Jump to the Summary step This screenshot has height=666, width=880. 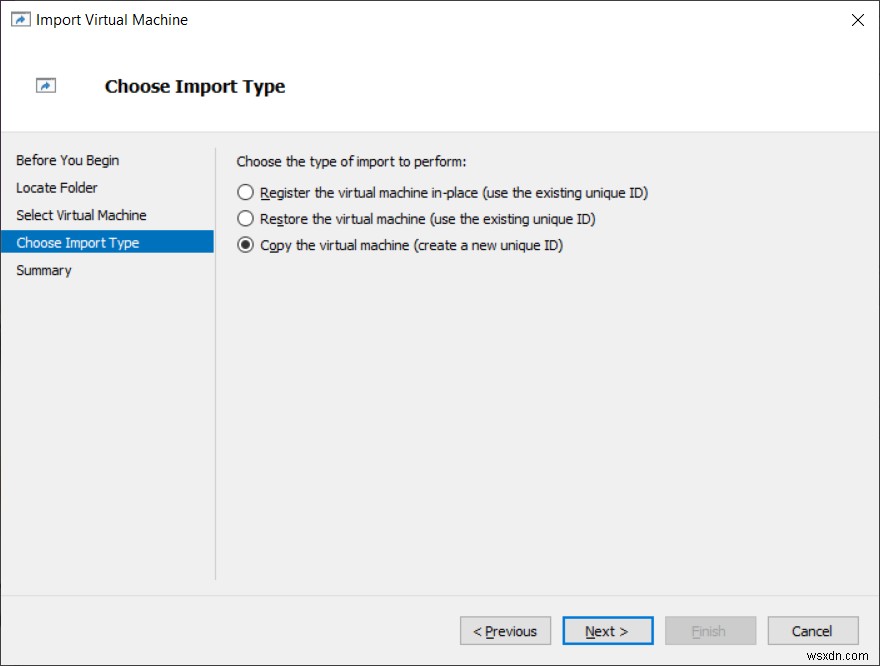(43, 270)
